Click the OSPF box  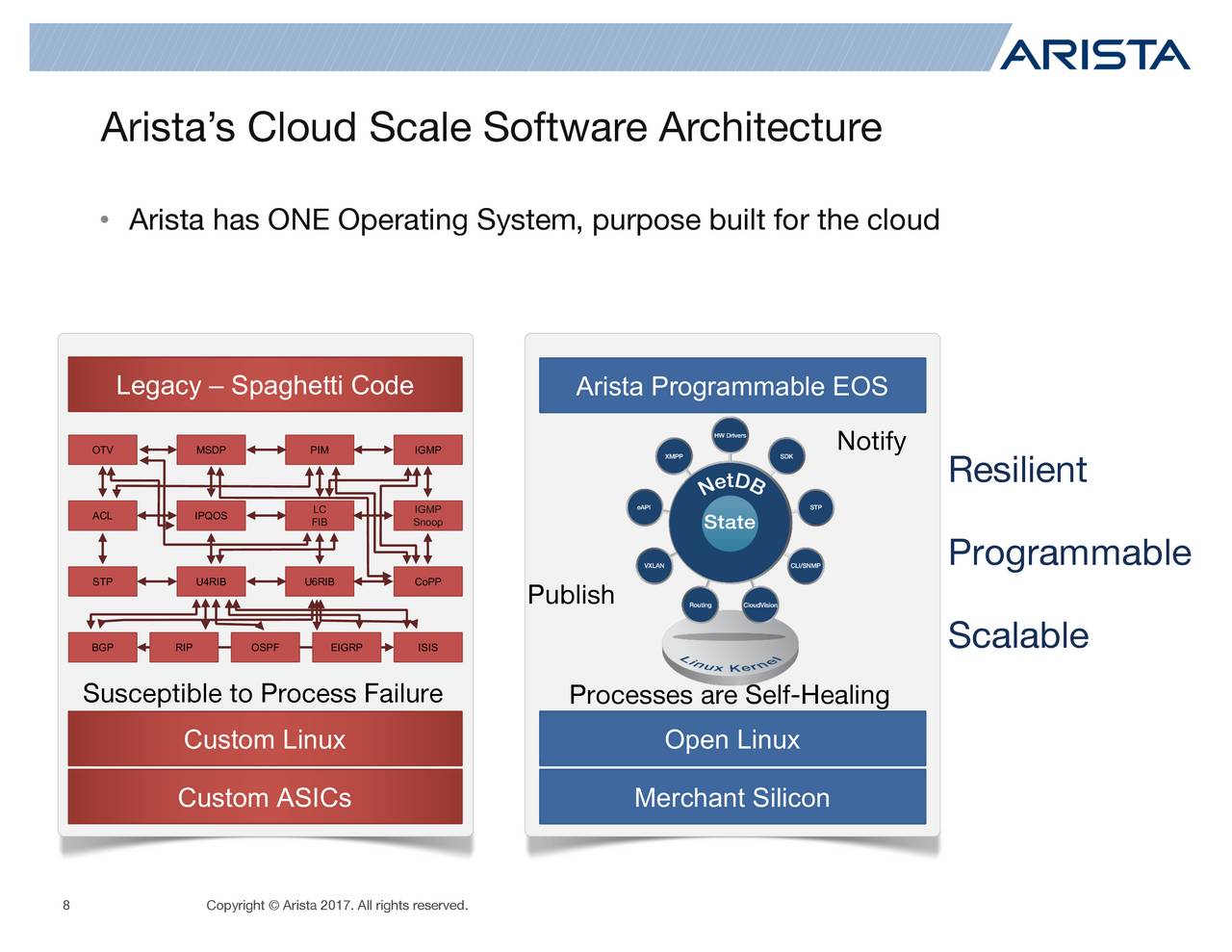coord(267,647)
